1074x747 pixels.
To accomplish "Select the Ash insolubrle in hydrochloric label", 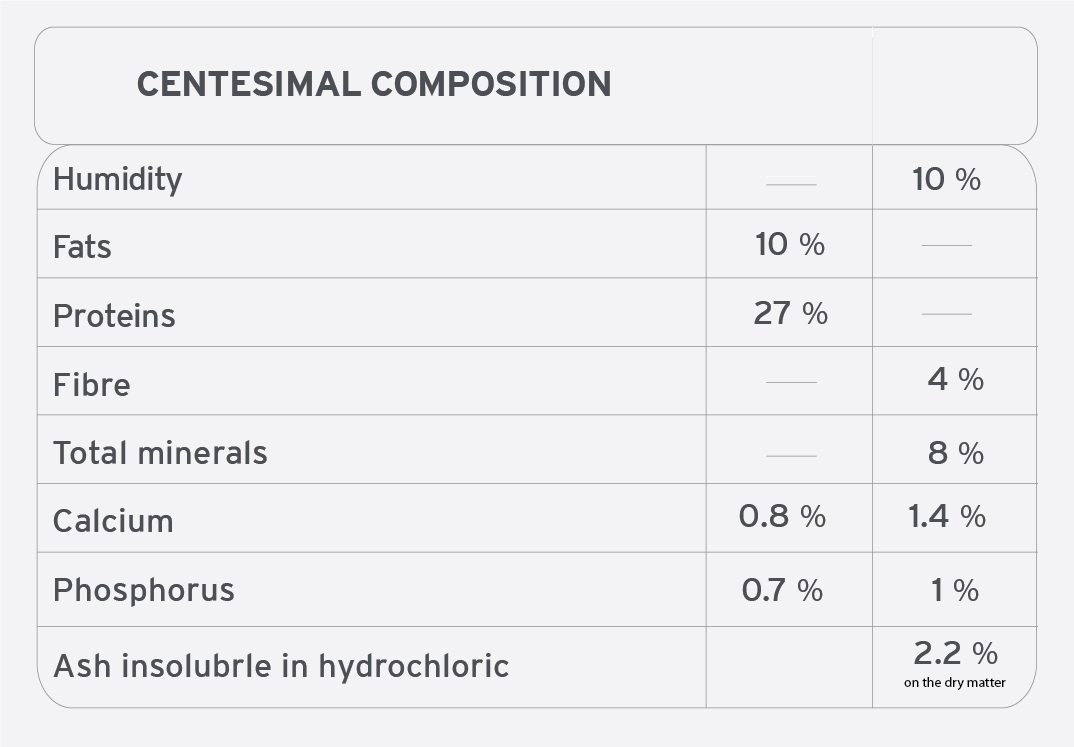I will point(281,666).
